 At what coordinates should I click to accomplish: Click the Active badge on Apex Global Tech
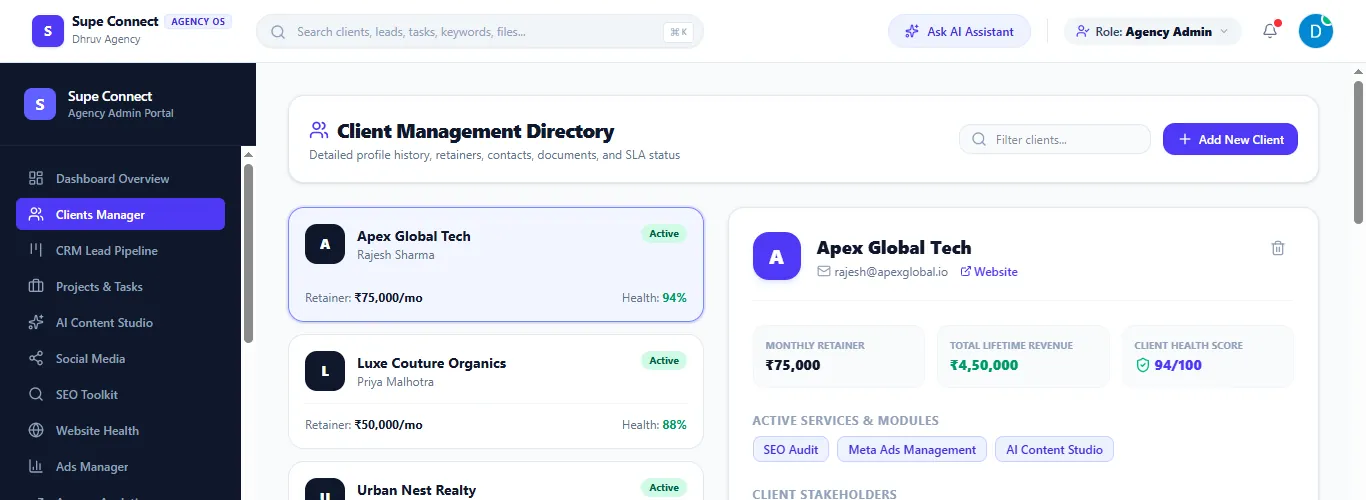(x=664, y=234)
